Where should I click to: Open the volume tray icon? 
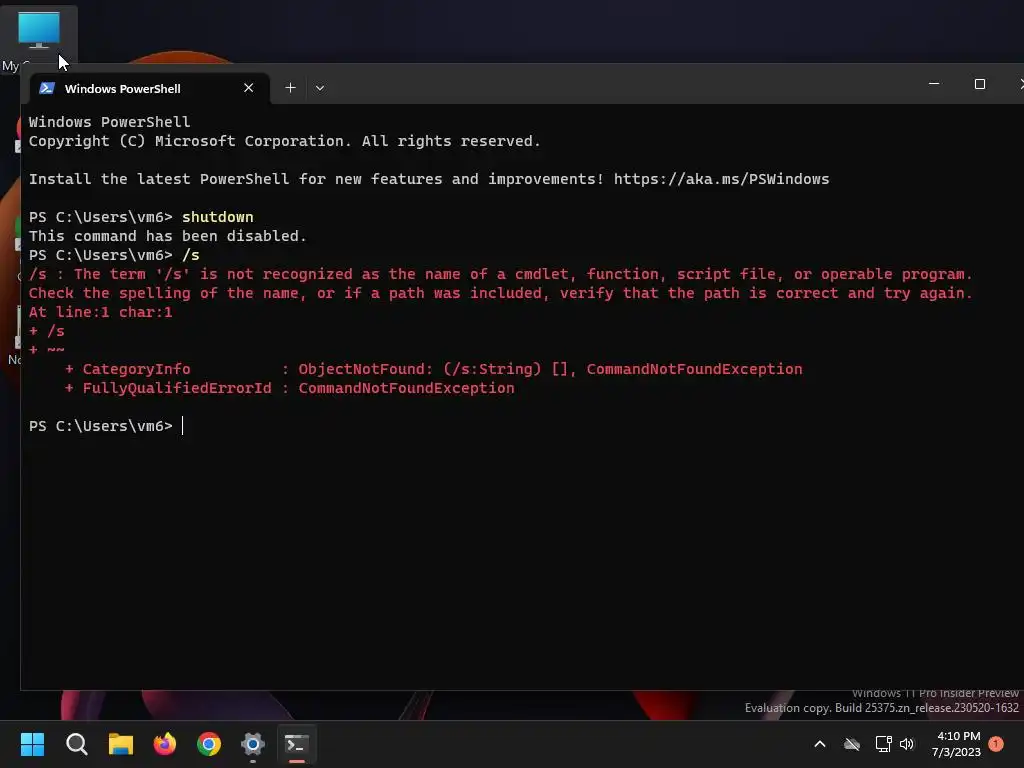[907, 744]
